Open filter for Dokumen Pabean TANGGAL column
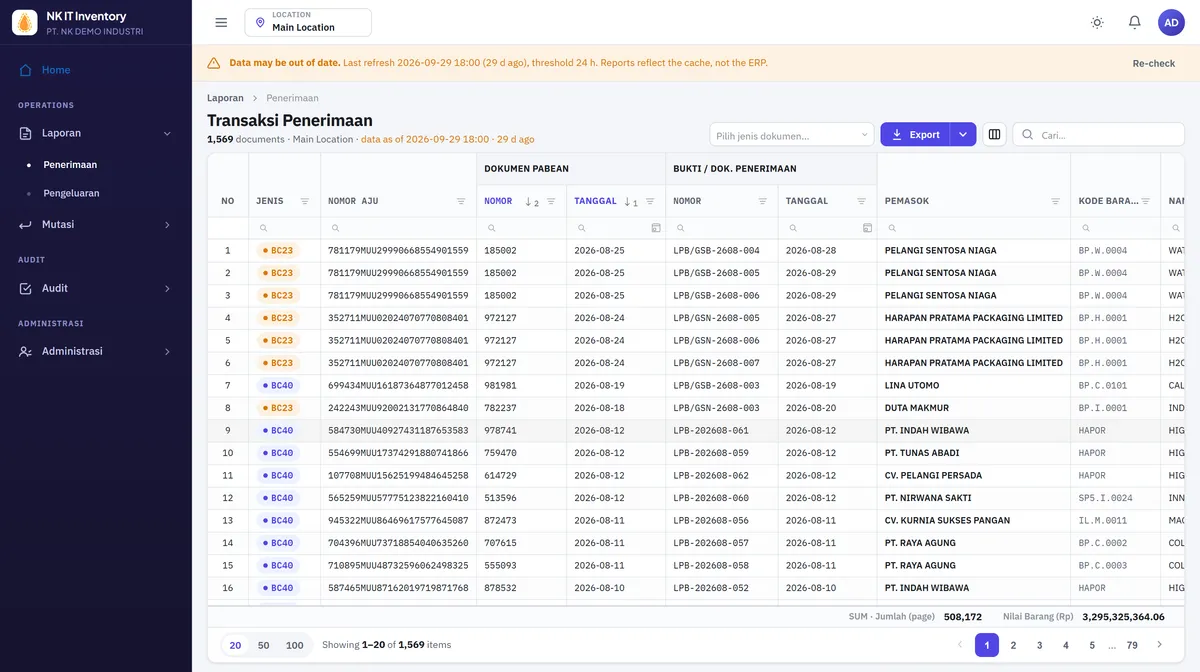This screenshot has height=672, width=1200. [651, 201]
